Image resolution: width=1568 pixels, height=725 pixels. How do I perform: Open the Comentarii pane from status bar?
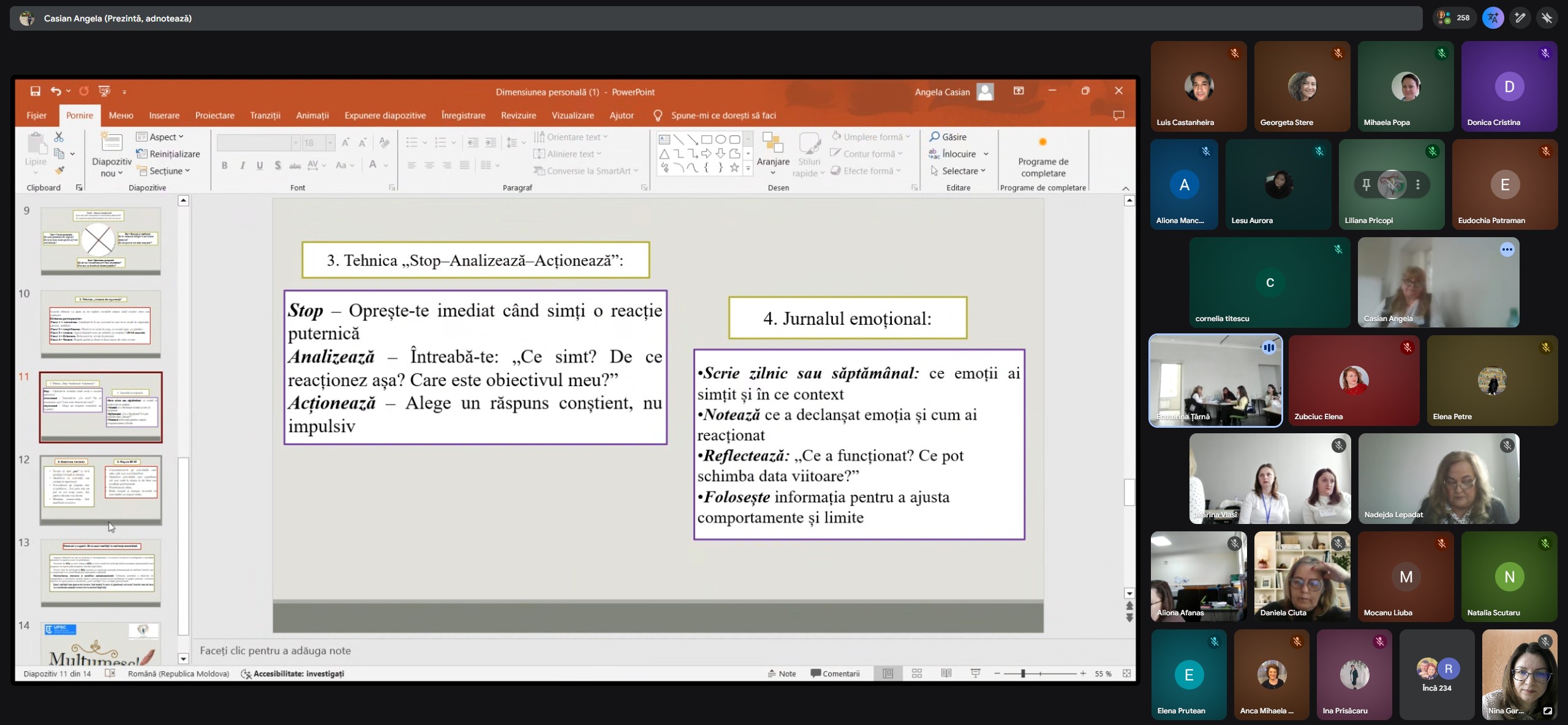[x=835, y=674]
